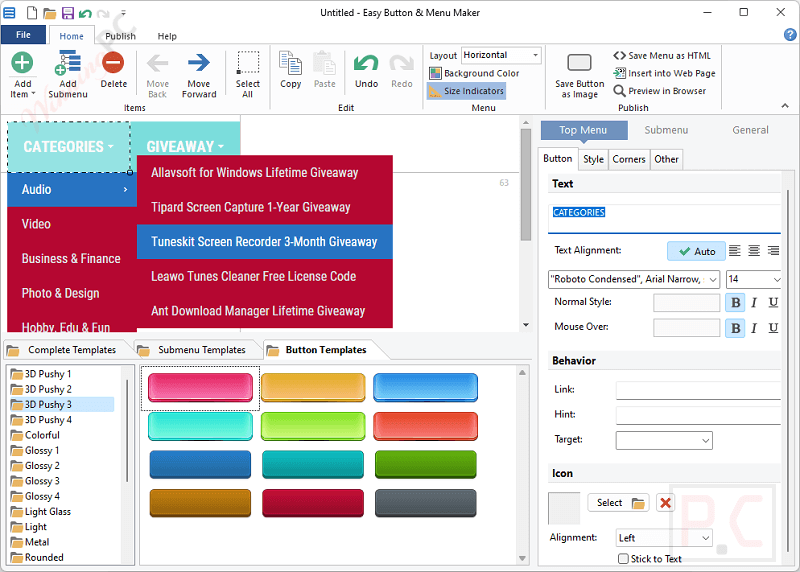Open the font size 14 dropdown
800x572 pixels.
click(x=754, y=279)
